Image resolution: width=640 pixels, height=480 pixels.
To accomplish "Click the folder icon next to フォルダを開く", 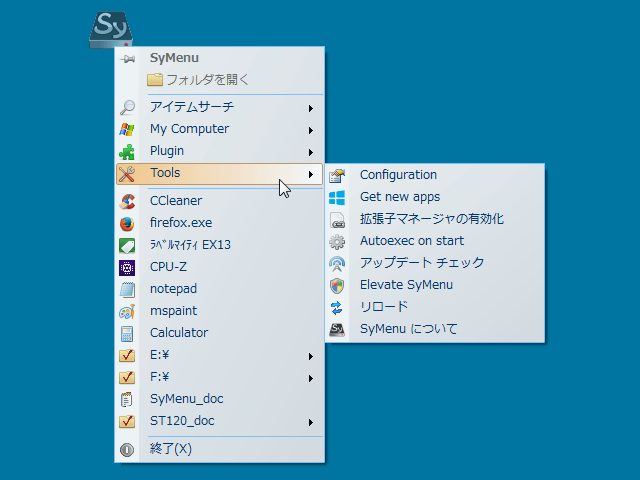I will pos(155,80).
